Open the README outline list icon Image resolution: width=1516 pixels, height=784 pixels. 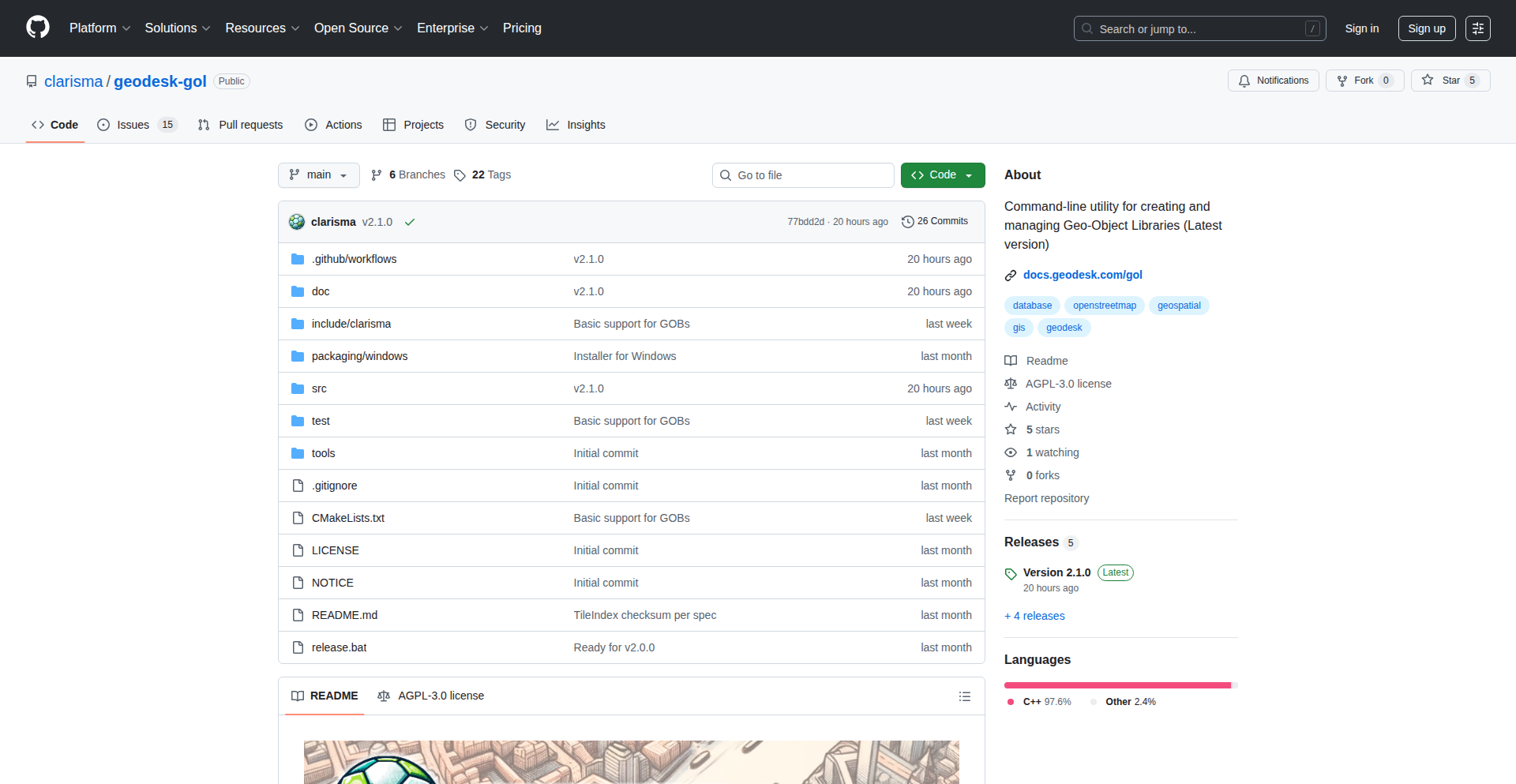point(964,696)
